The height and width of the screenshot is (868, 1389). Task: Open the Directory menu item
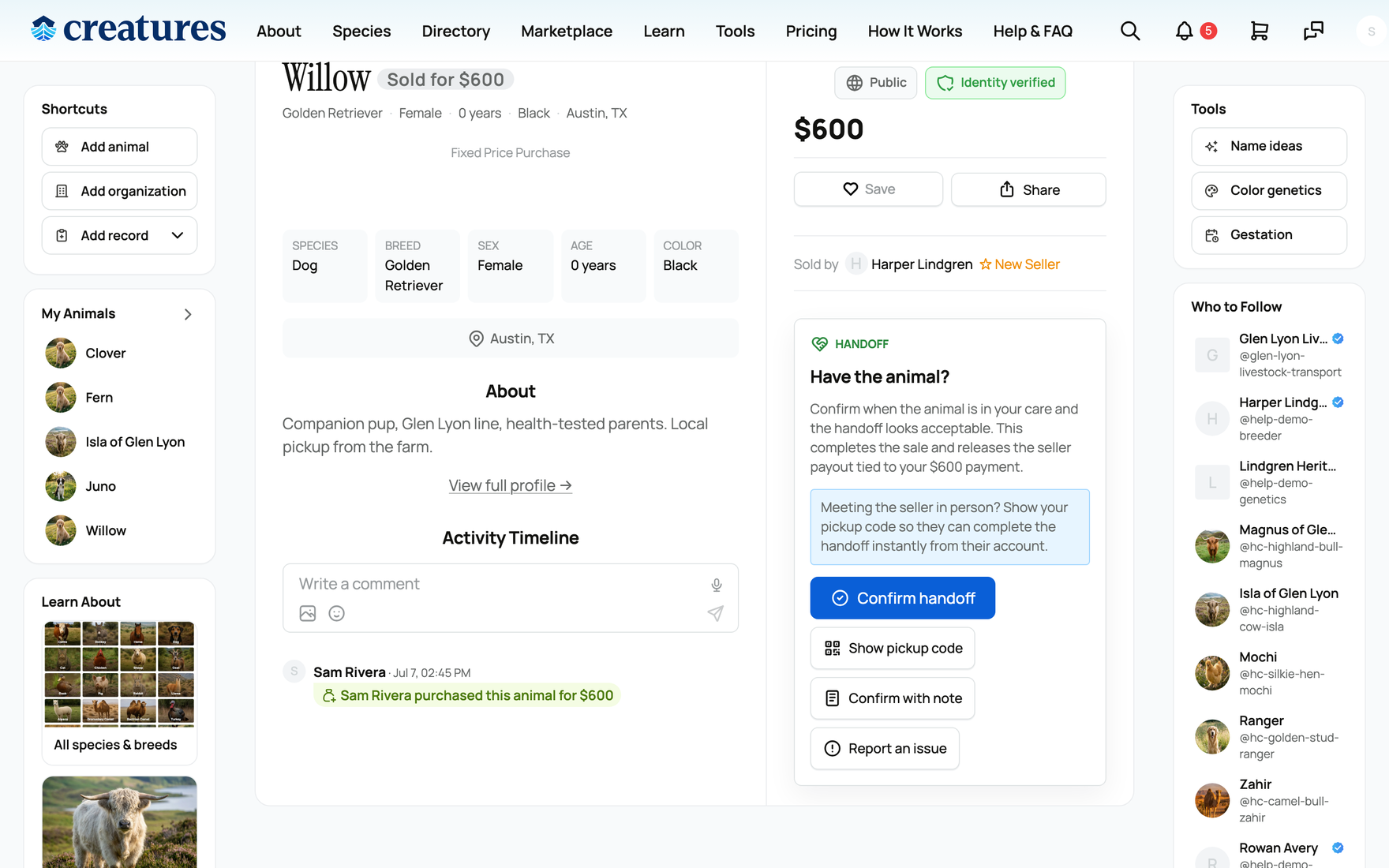(x=456, y=31)
